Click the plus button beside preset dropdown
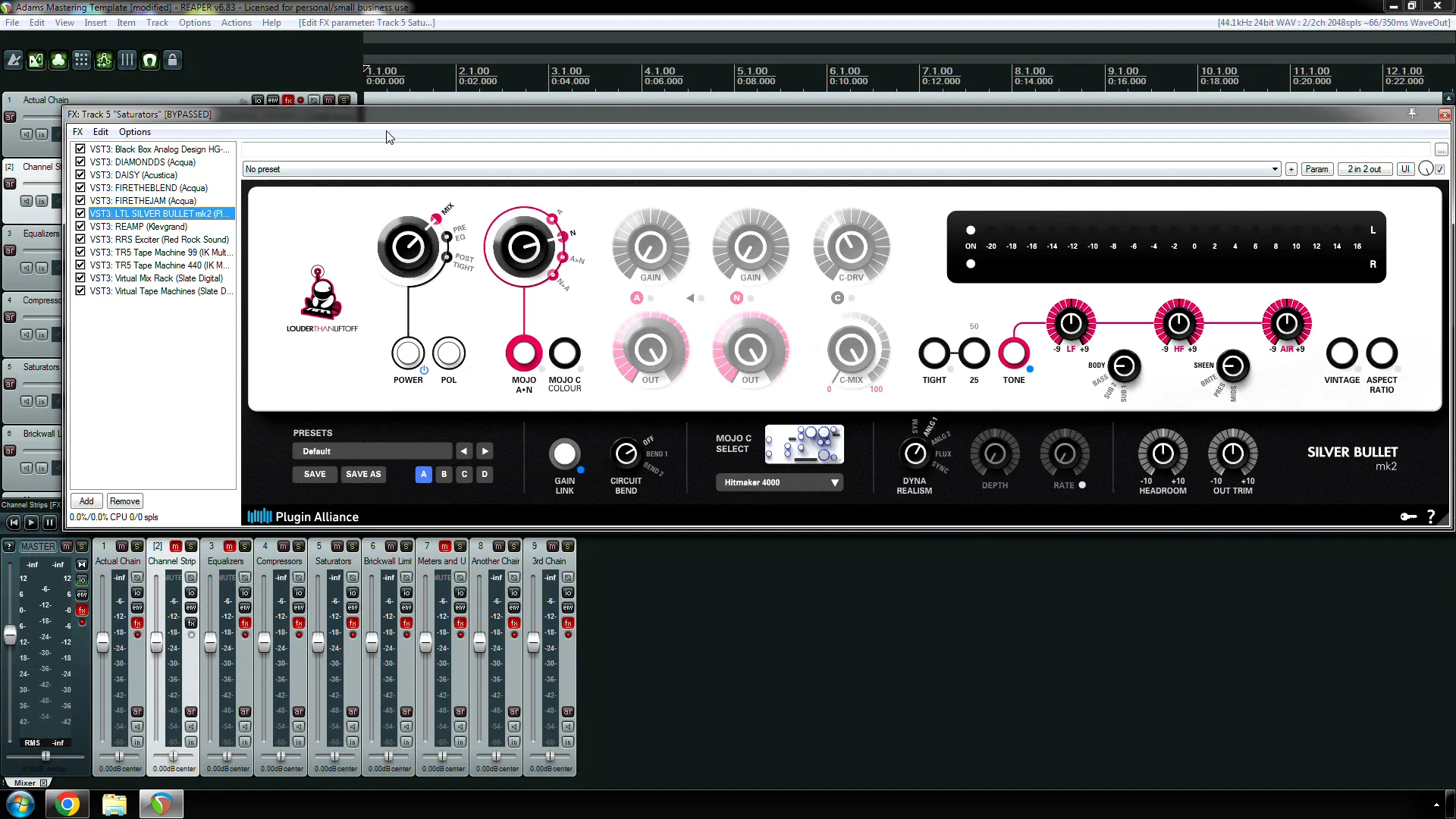This screenshot has width=1456, height=819. click(x=1291, y=169)
